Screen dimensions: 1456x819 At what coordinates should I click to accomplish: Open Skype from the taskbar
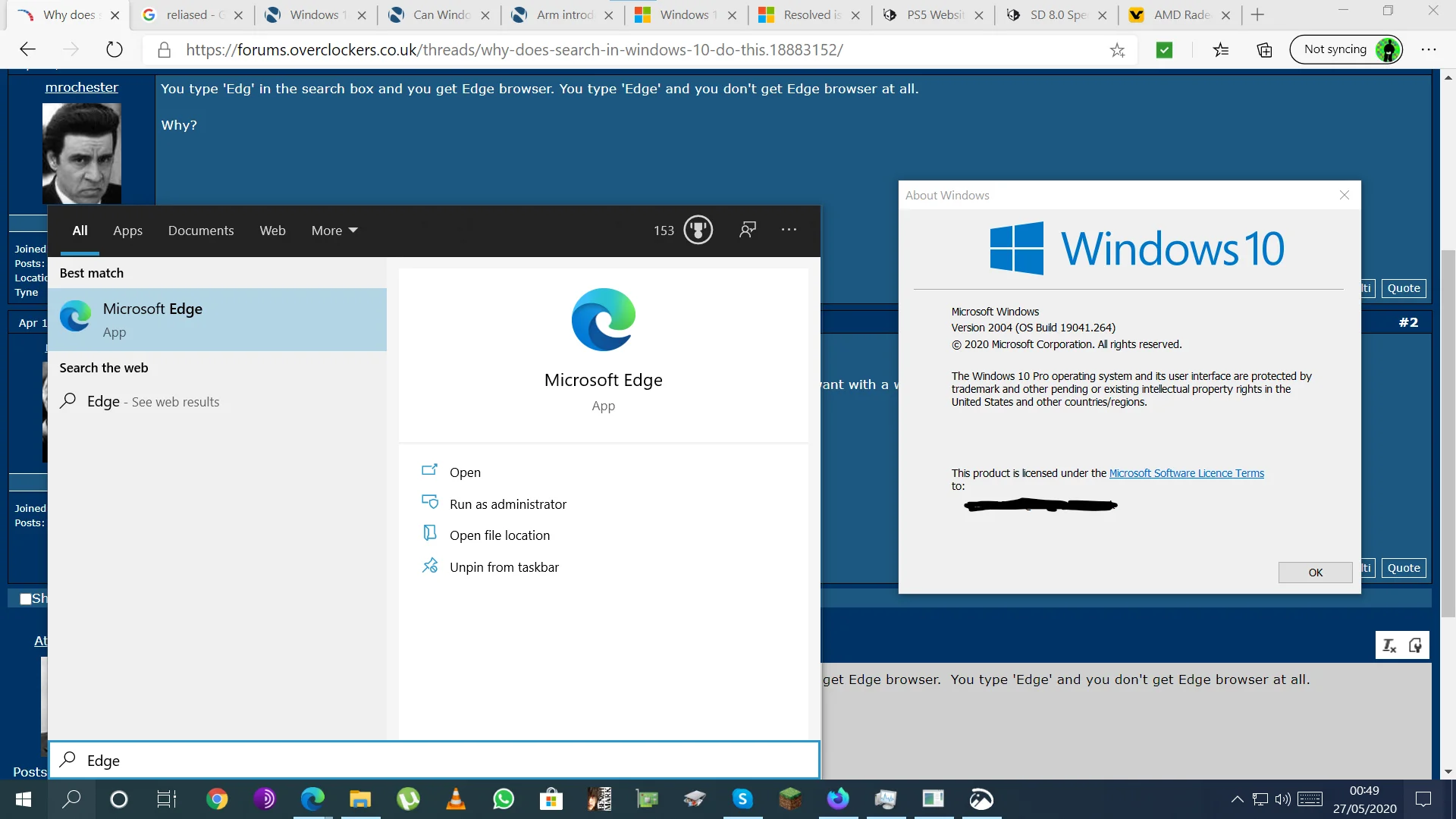[x=742, y=799]
